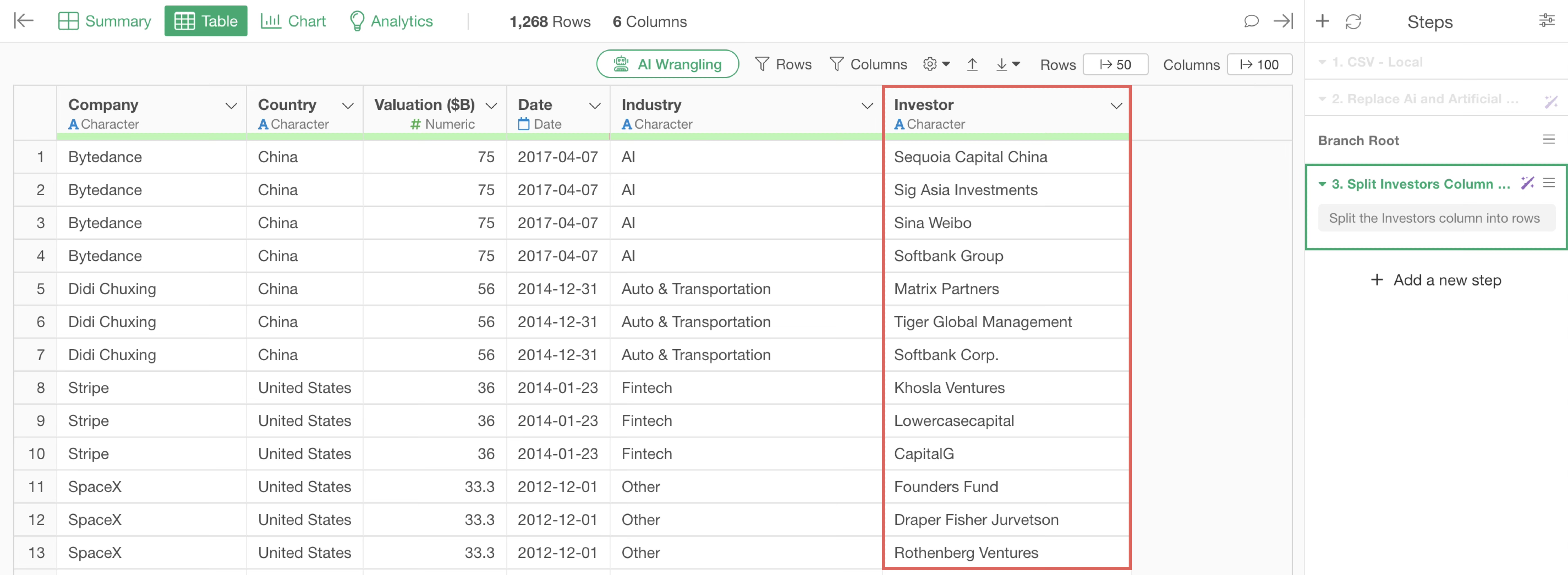Select the Industry cell in row 6
The image size is (1568, 575).
coord(746,321)
